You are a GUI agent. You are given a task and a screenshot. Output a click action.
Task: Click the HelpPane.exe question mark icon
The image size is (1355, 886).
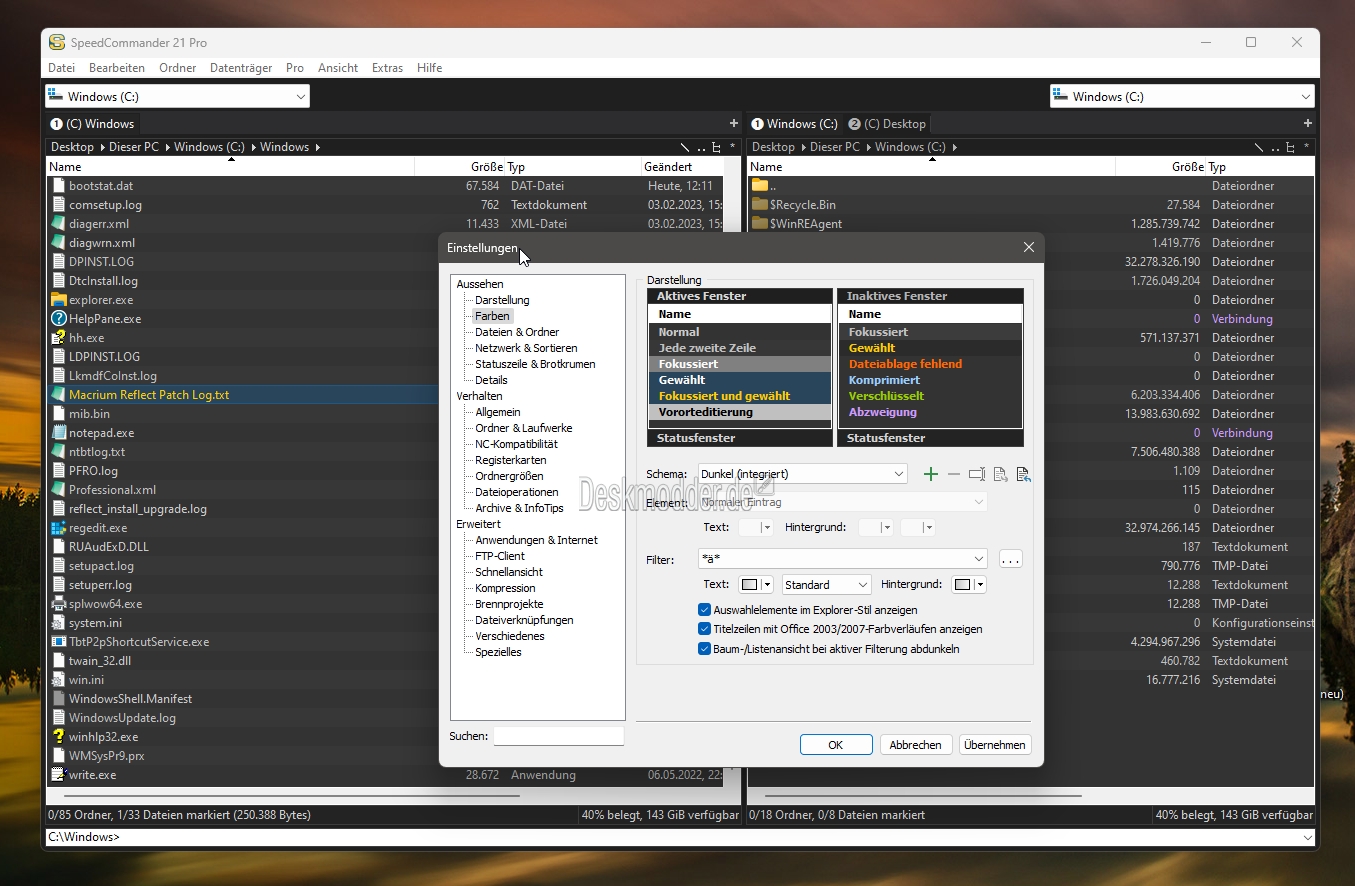[x=58, y=319]
